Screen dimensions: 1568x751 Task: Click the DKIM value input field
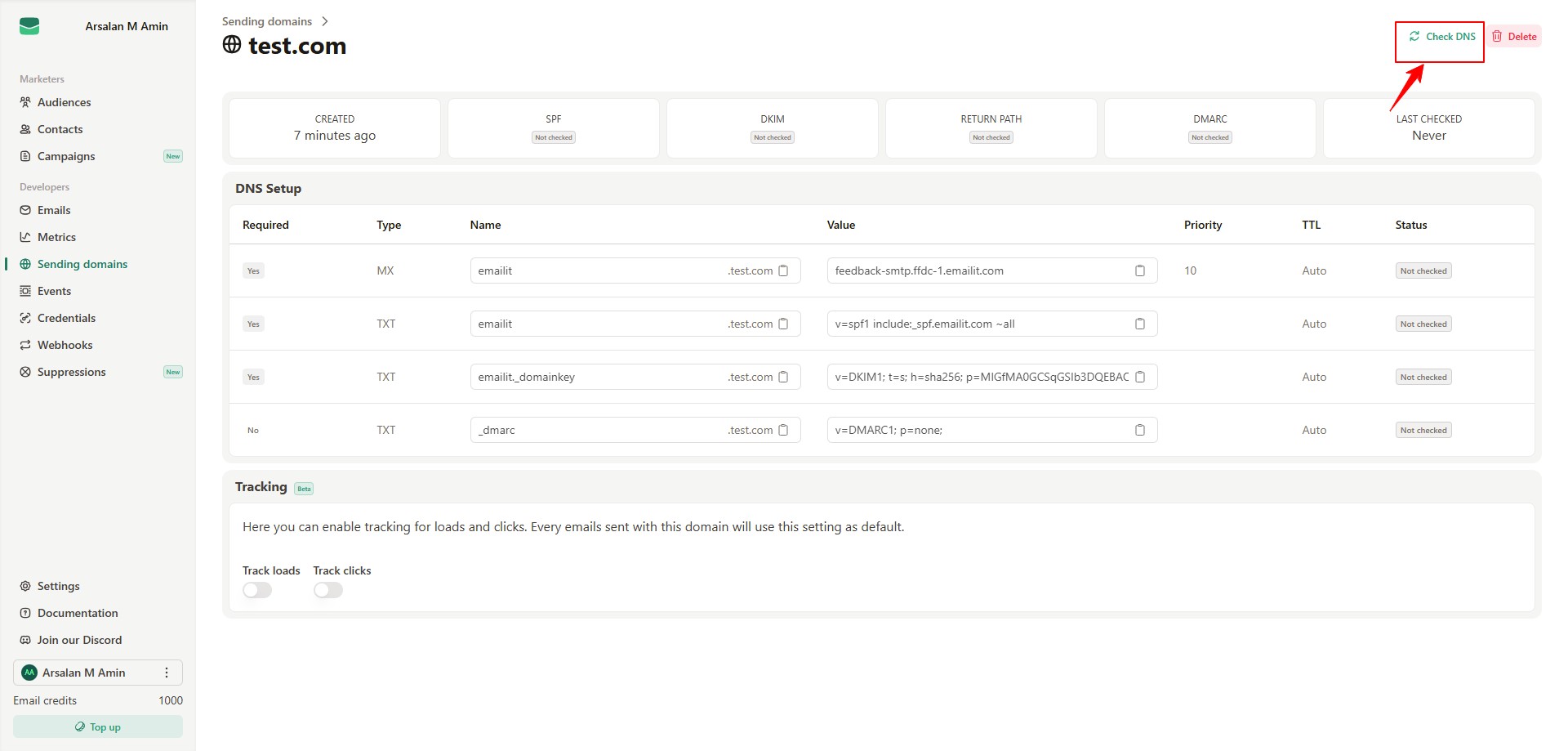[x=980, y=377]
